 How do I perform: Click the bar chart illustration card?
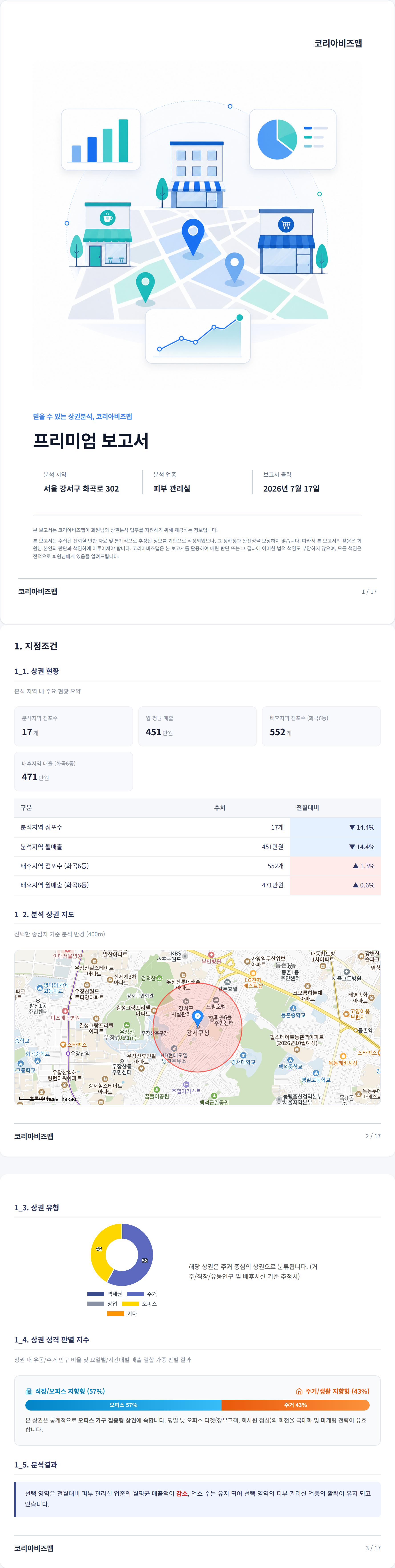tap(101, 139)
